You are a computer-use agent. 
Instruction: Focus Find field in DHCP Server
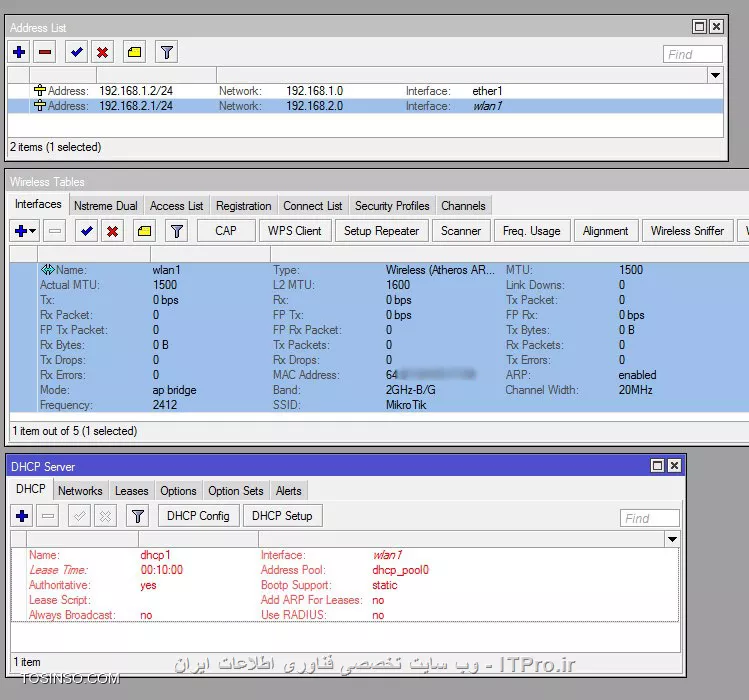[649, 518]
